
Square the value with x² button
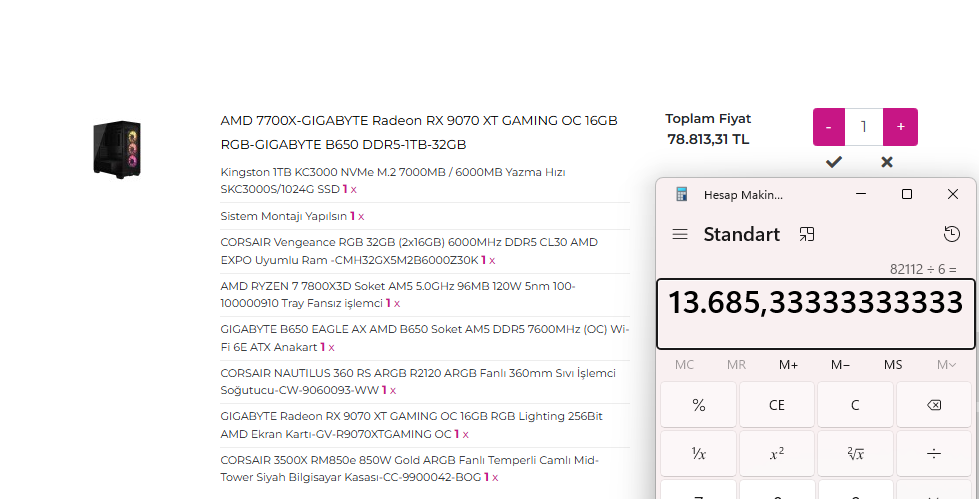[777, 453]
